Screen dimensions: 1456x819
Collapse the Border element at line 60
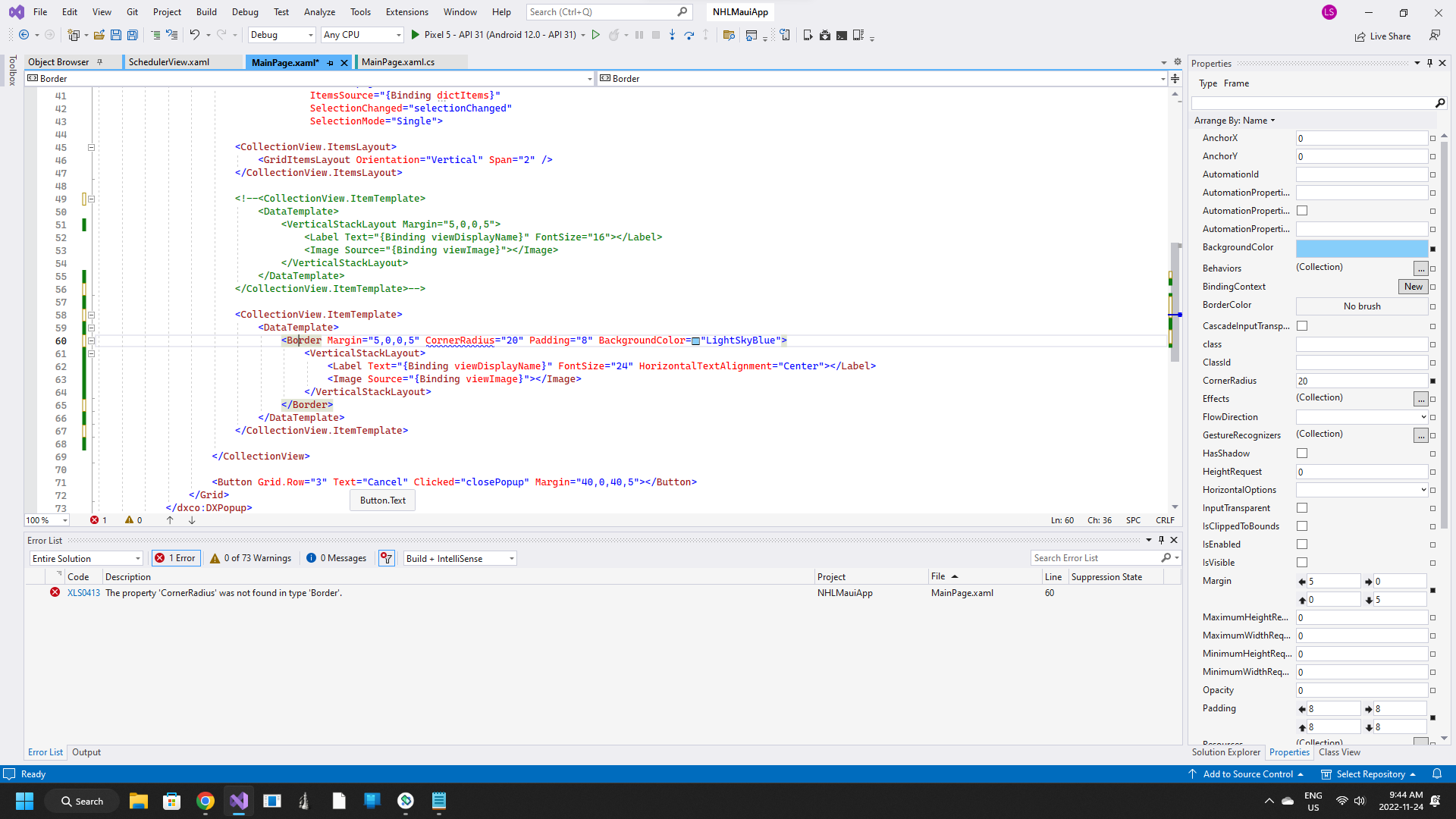click(91, 341)
